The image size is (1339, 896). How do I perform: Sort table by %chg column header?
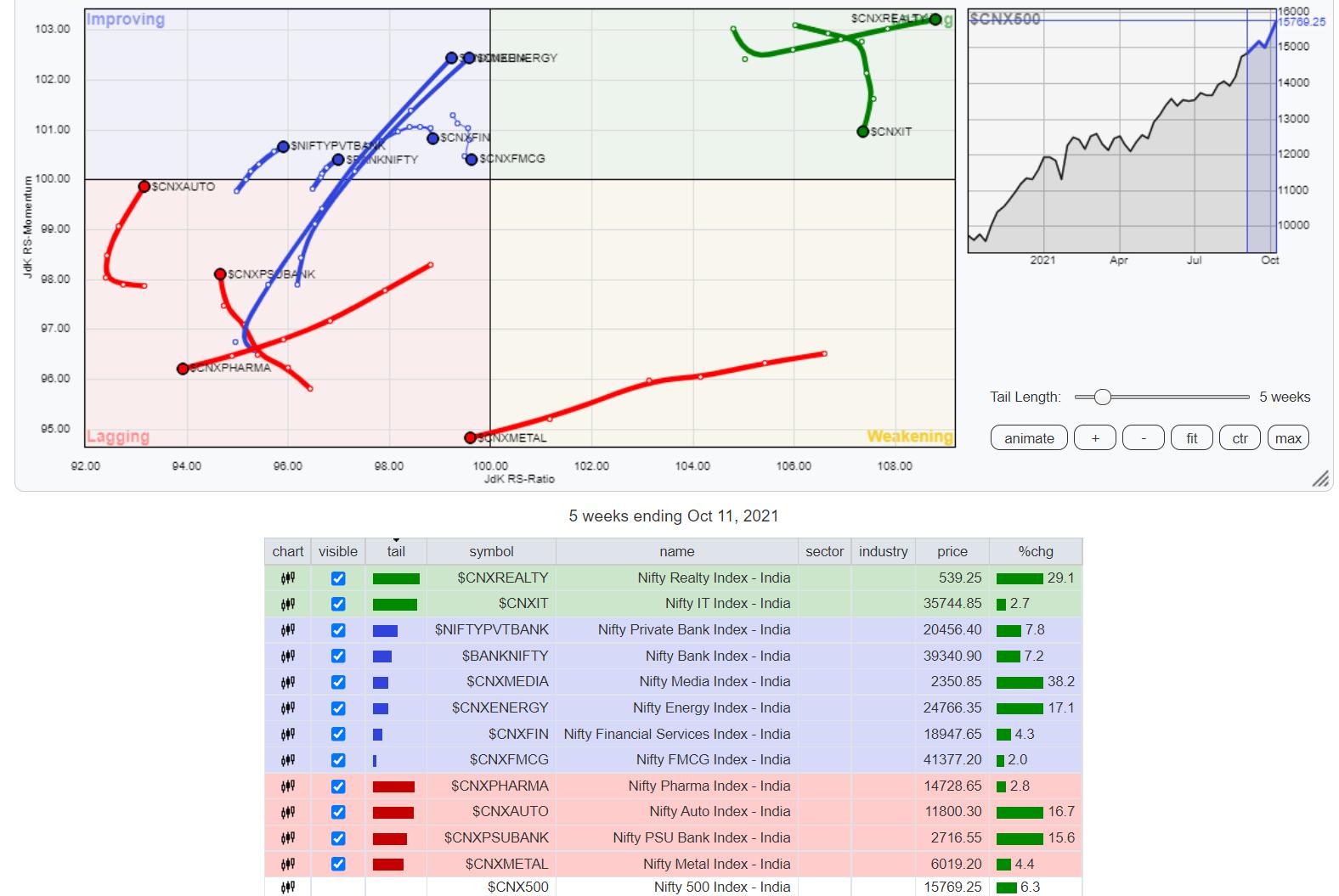pyautogui.click(x=1035, y=551)
